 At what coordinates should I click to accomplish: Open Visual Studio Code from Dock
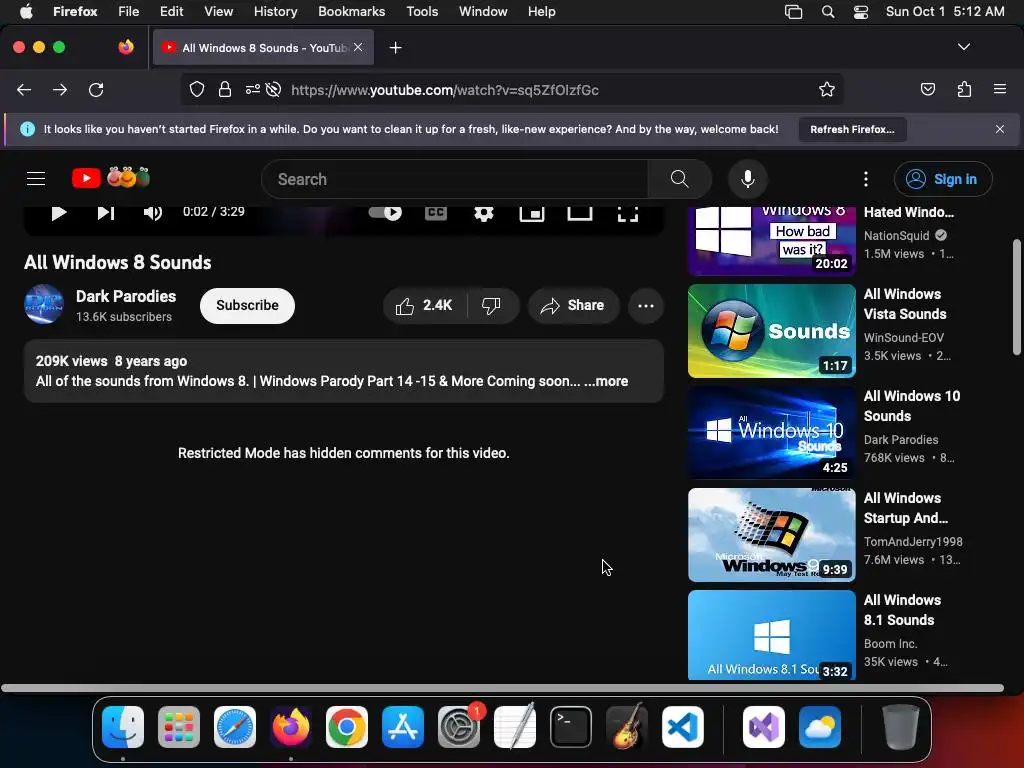682,727
